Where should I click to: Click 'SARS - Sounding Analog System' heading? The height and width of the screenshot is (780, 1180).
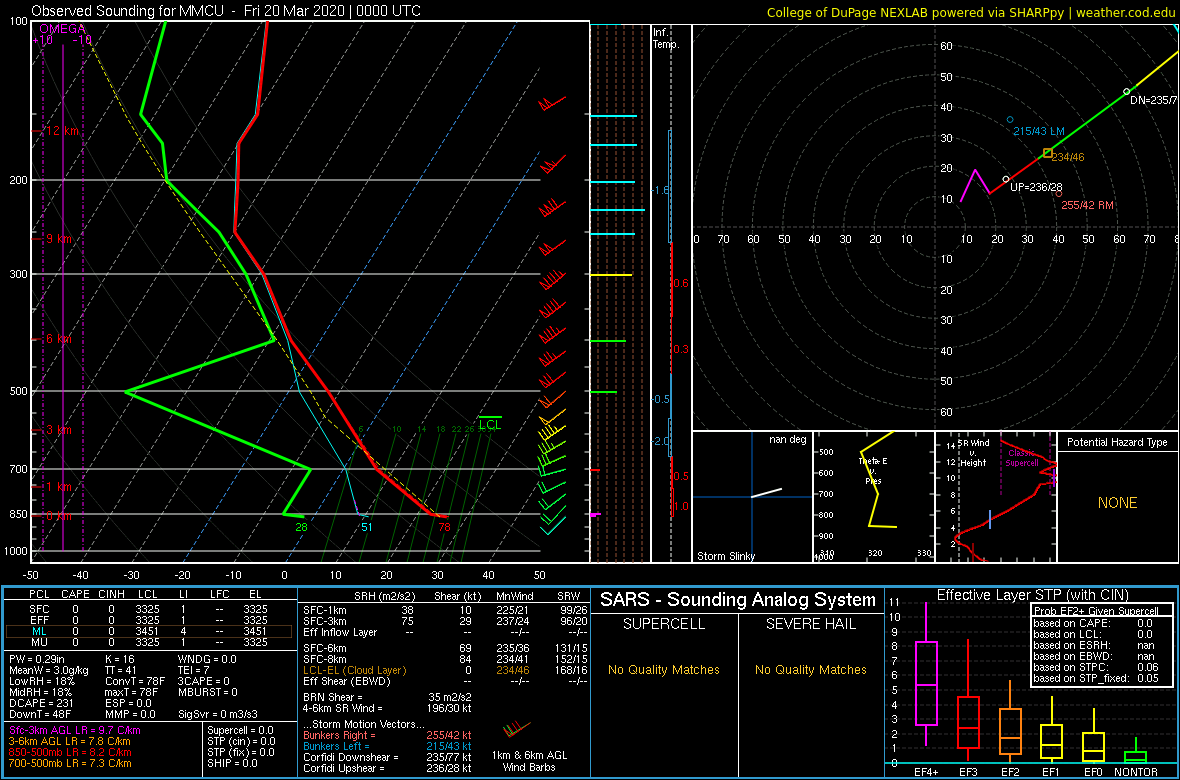[738, 600]
